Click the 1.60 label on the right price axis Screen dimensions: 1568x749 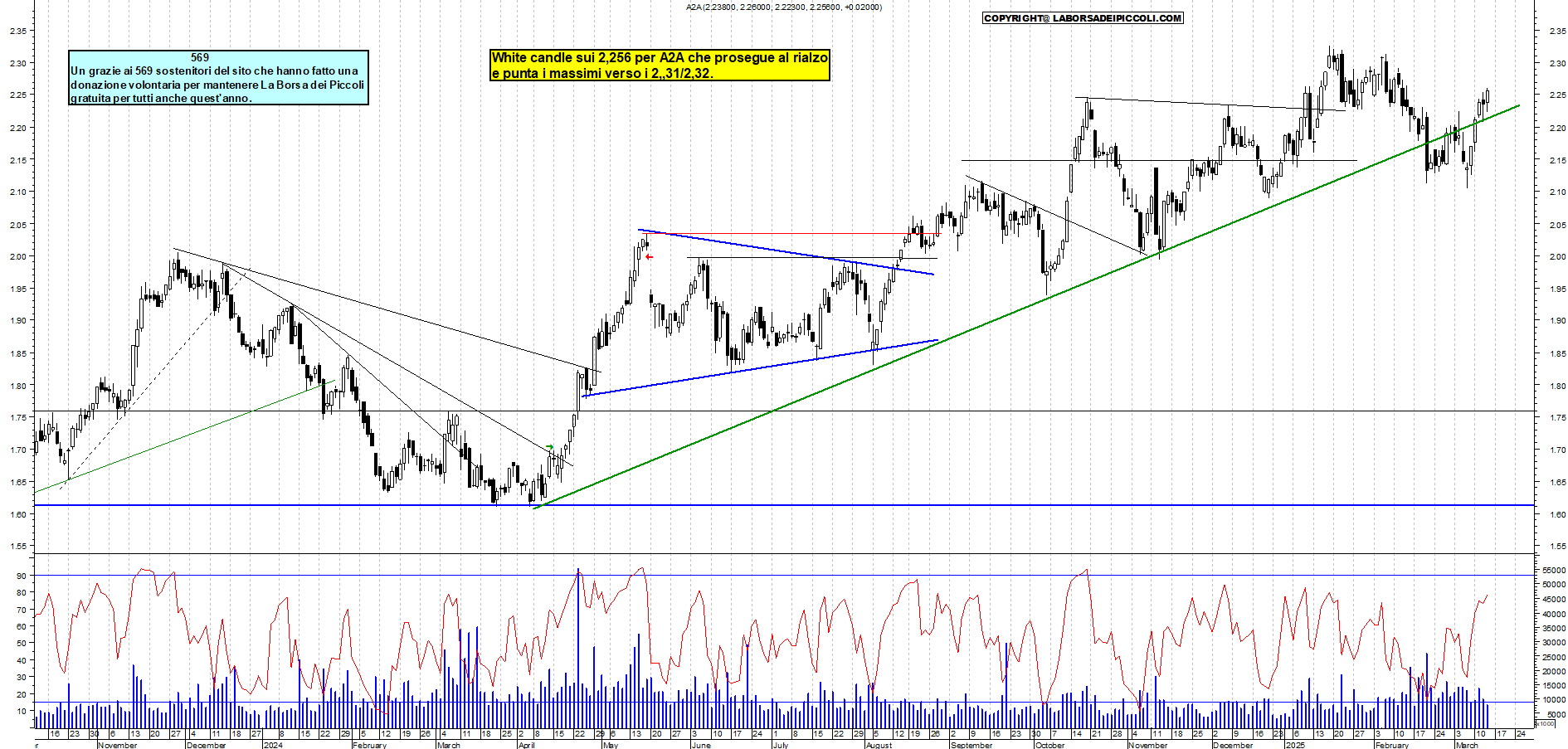1557,514
